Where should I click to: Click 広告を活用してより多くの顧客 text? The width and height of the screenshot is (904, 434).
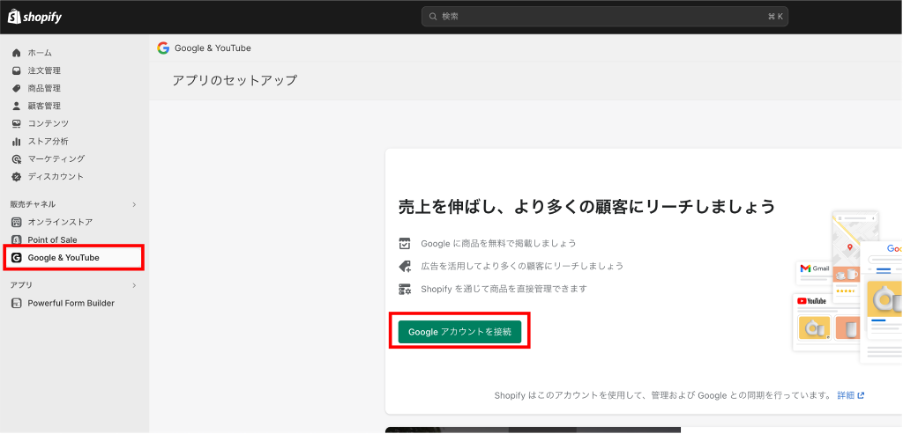(522, 266)
